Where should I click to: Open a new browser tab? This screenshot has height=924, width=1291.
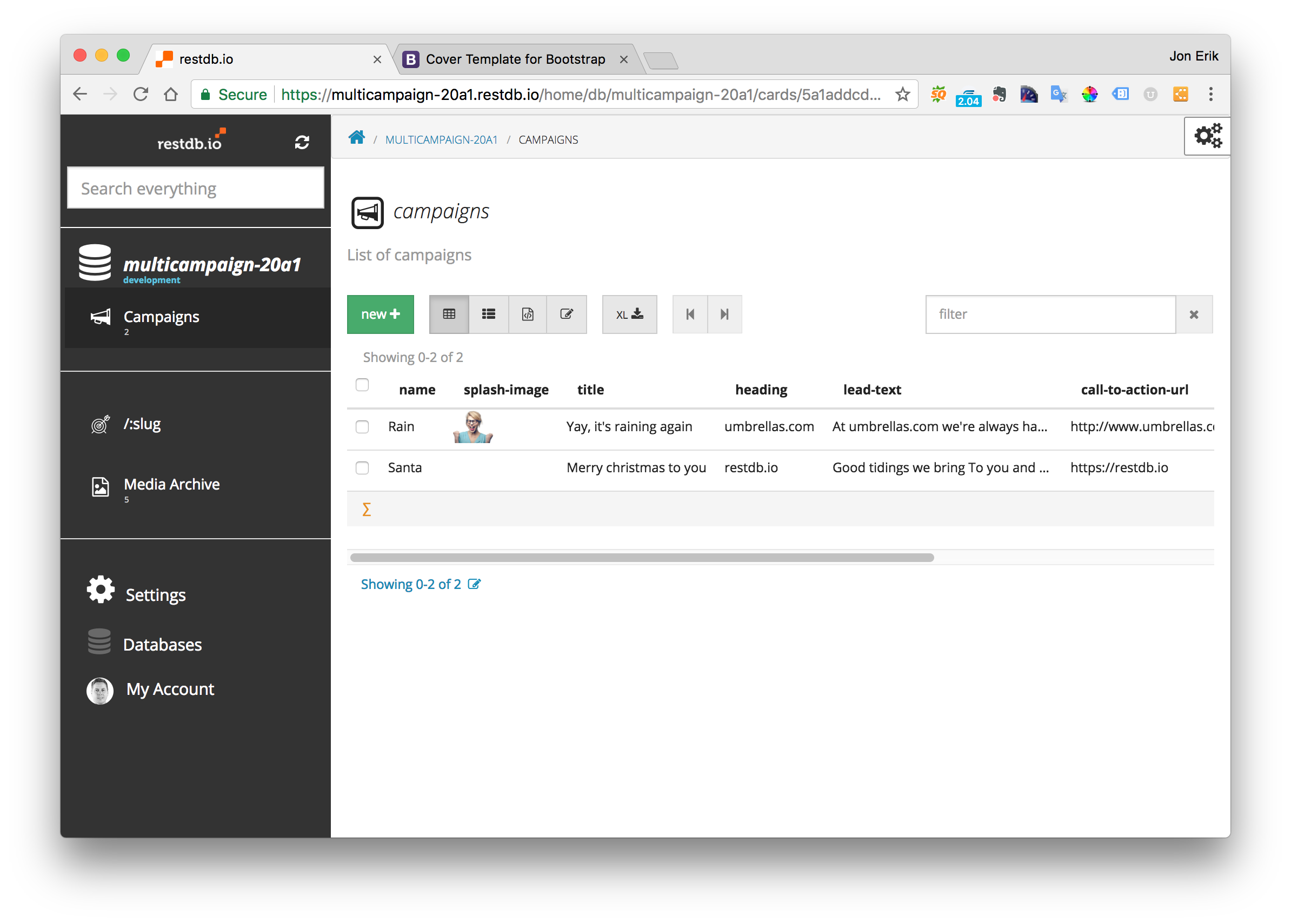pos(661,61)
